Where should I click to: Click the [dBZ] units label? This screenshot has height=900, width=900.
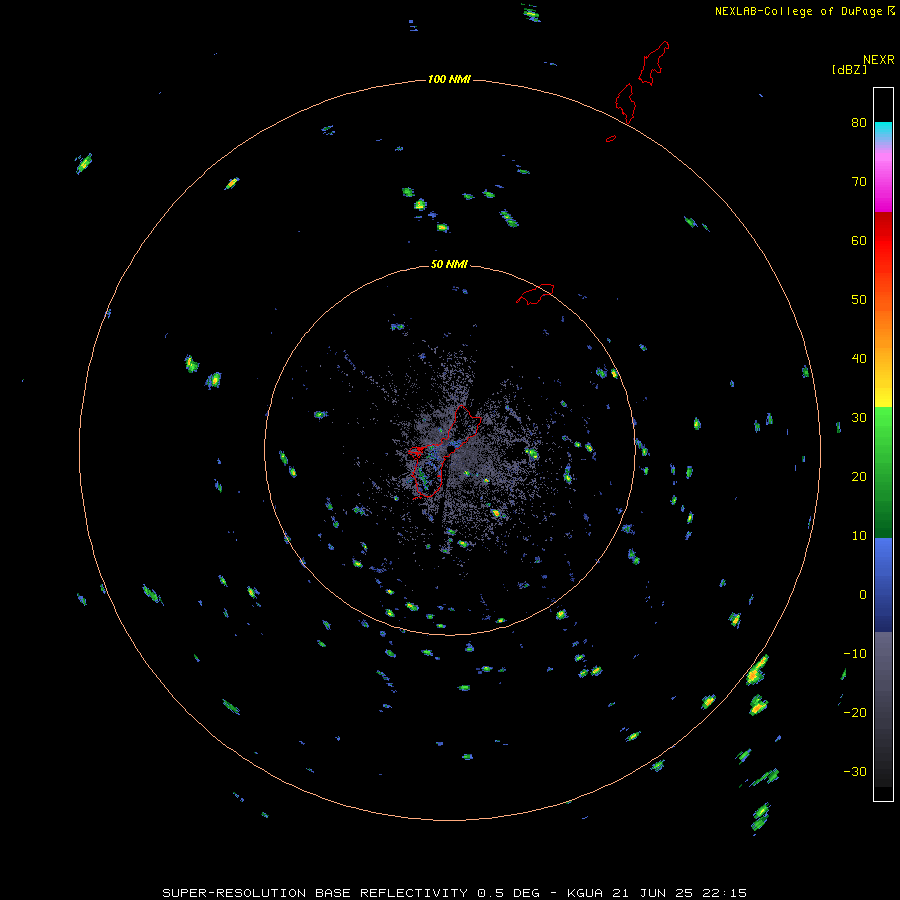point(849,70)
